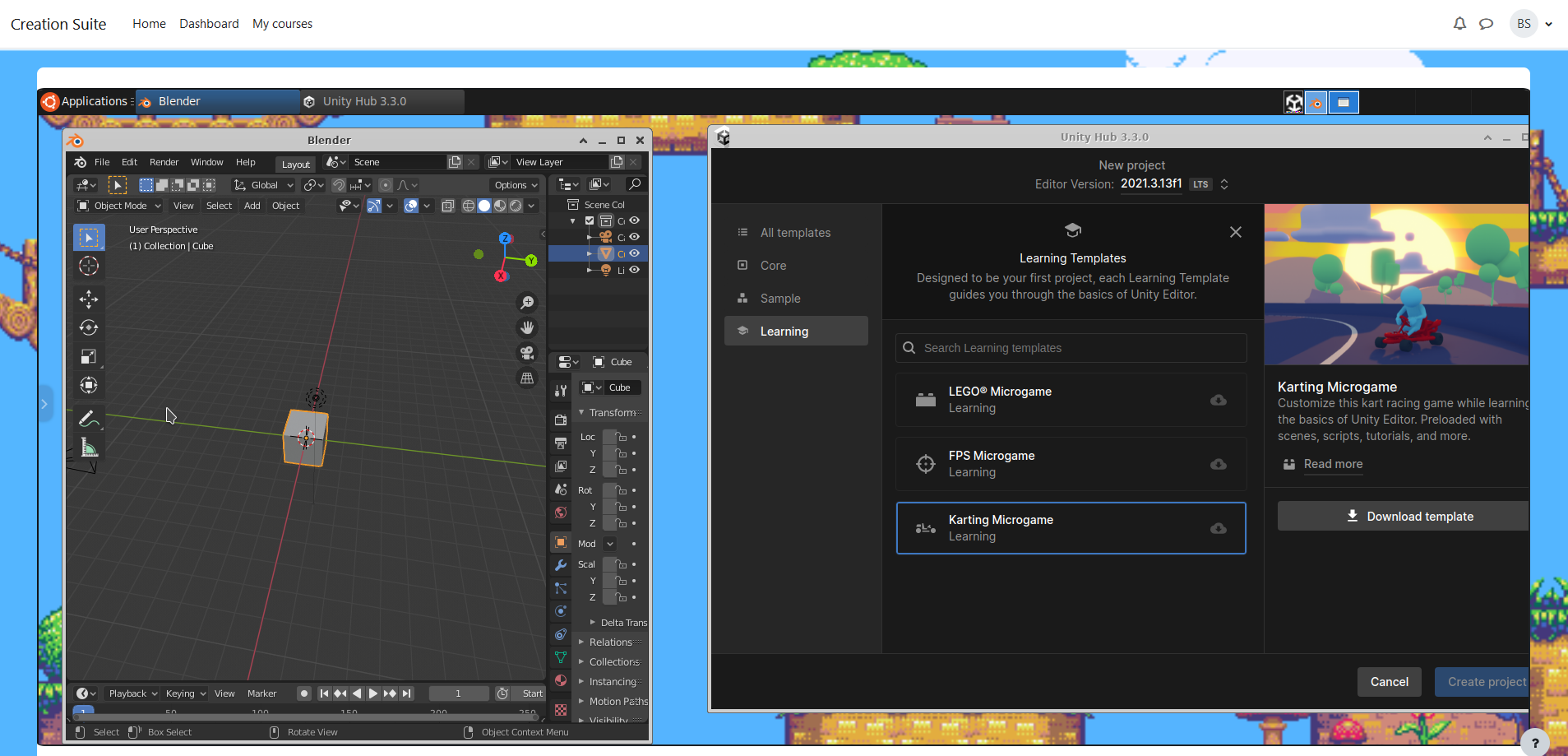1568x756 pixels.
Task: Hide the Light via its eye icon
Action: pyautogui.click(x=634, y=270)
